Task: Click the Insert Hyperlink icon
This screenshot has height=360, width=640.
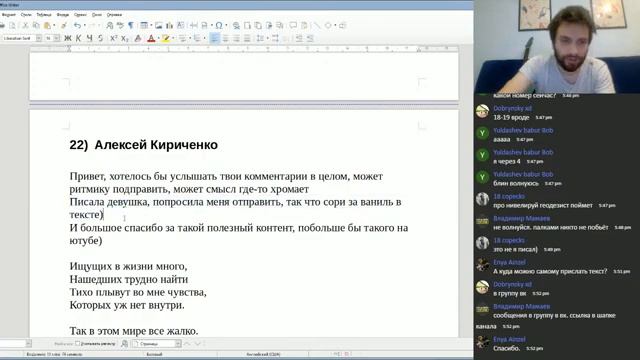Action: pos(236,26)
